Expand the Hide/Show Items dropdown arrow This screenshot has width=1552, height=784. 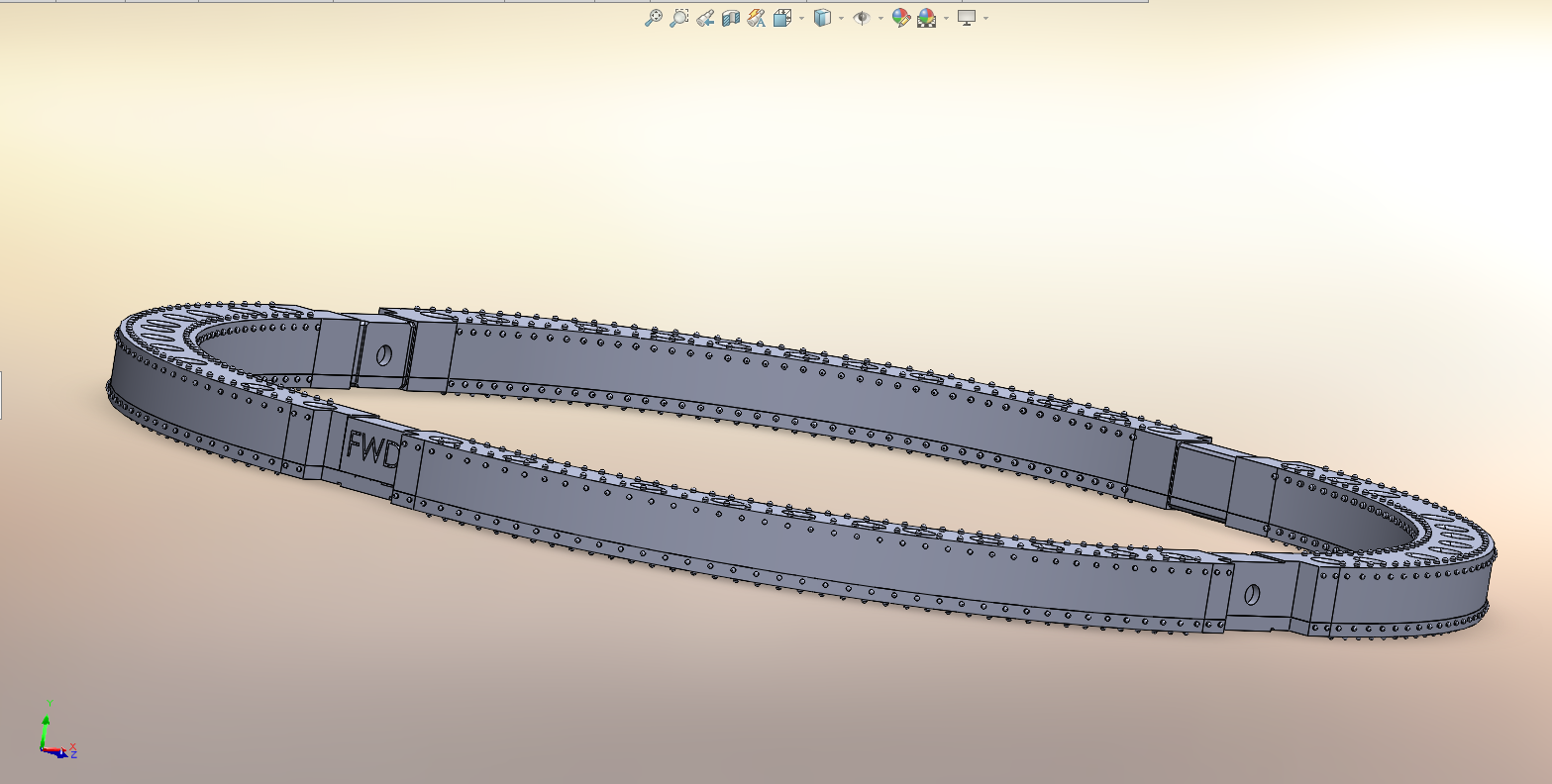pyautogui.click(x=880, y=18)
